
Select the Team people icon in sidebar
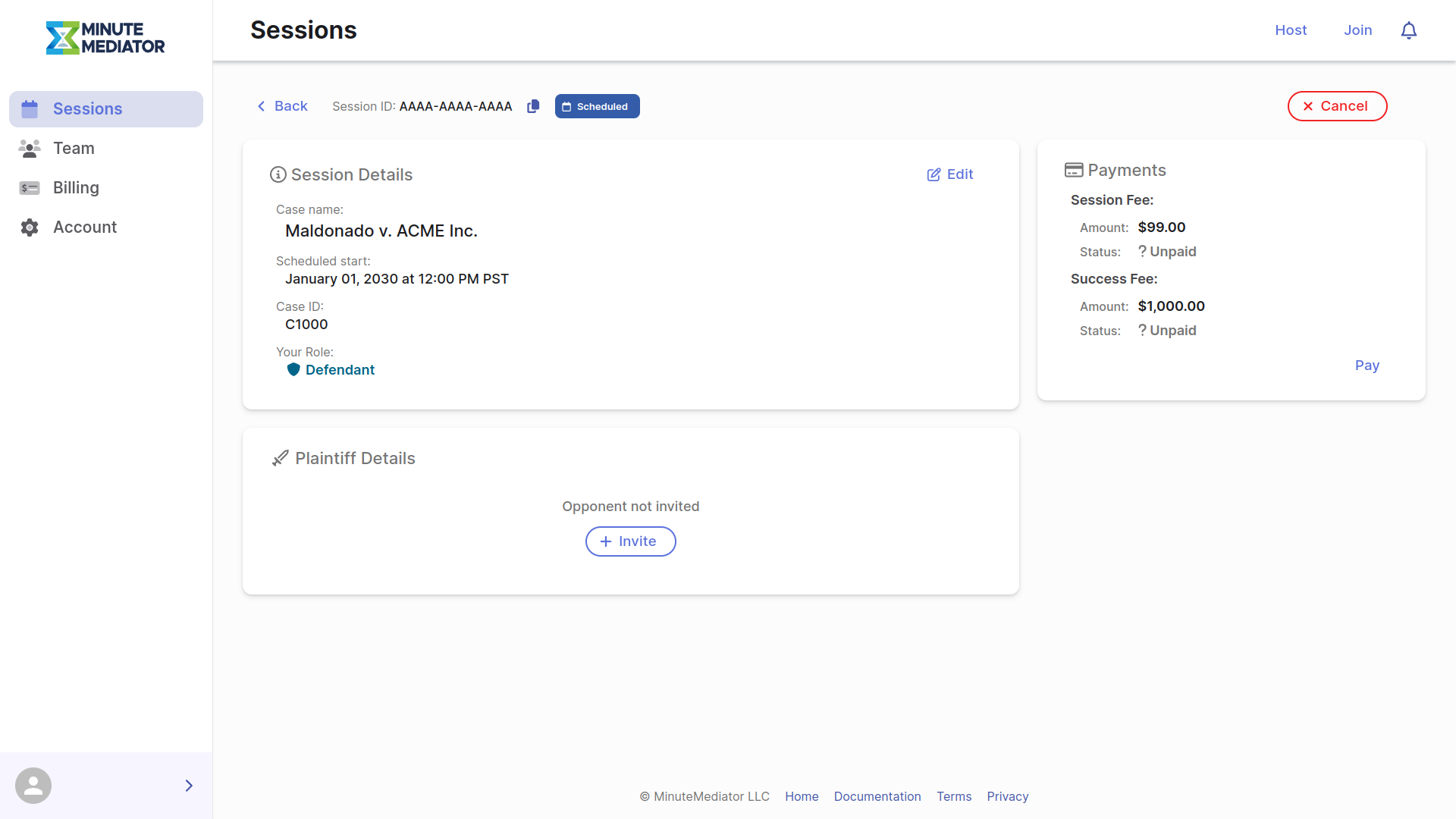[29, 148]
